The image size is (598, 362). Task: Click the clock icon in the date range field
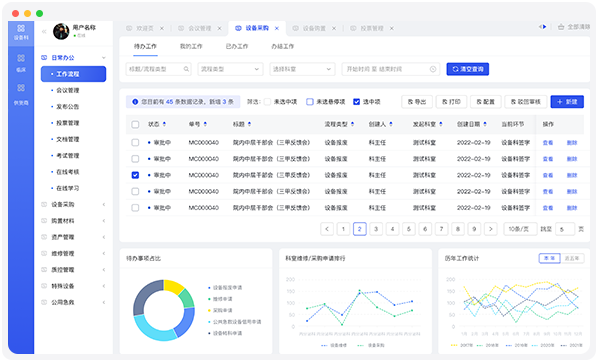coord(433,69)
